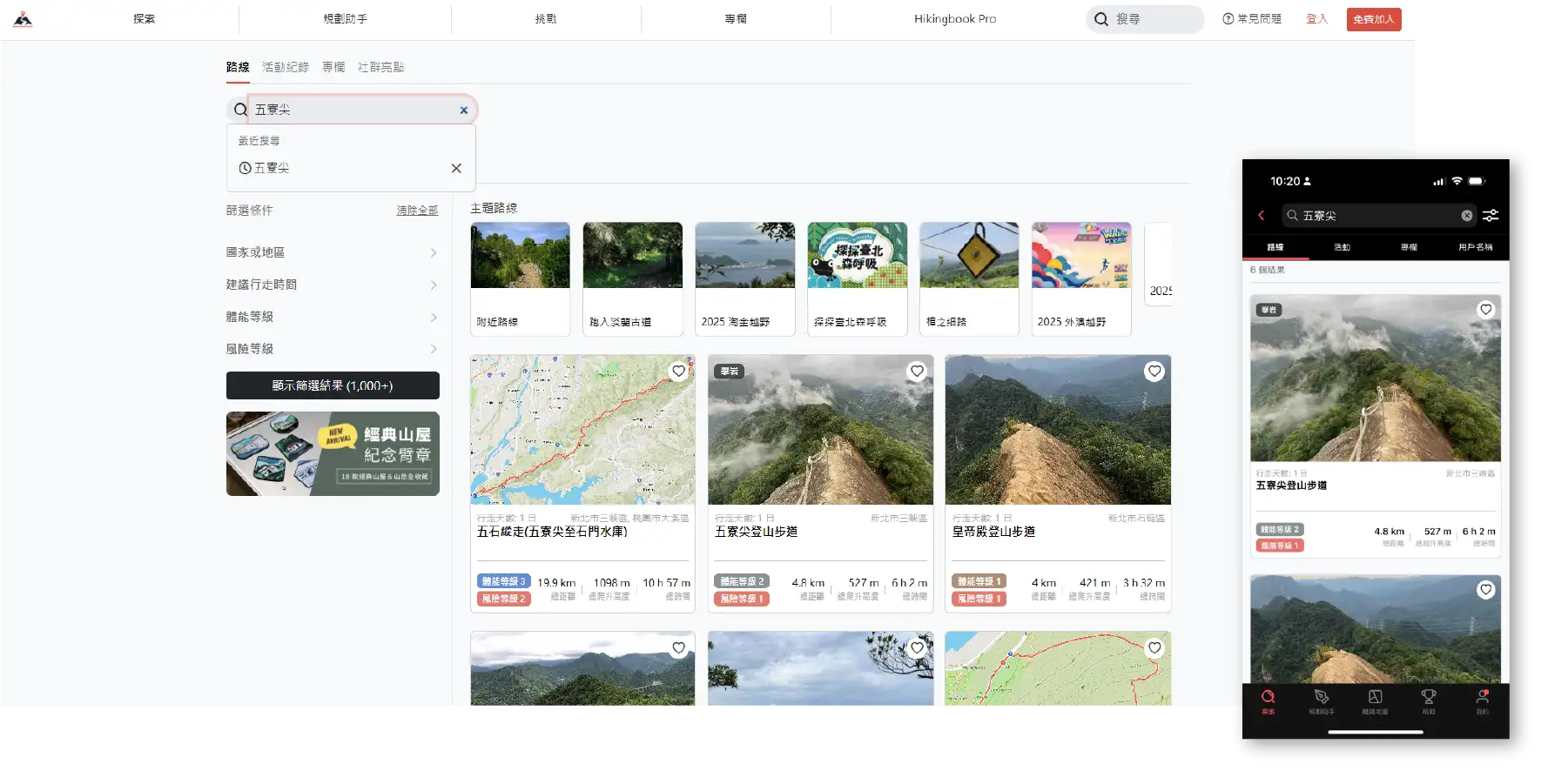
Task: Open the 探索 navigation menu
Action: coord(145,19)
